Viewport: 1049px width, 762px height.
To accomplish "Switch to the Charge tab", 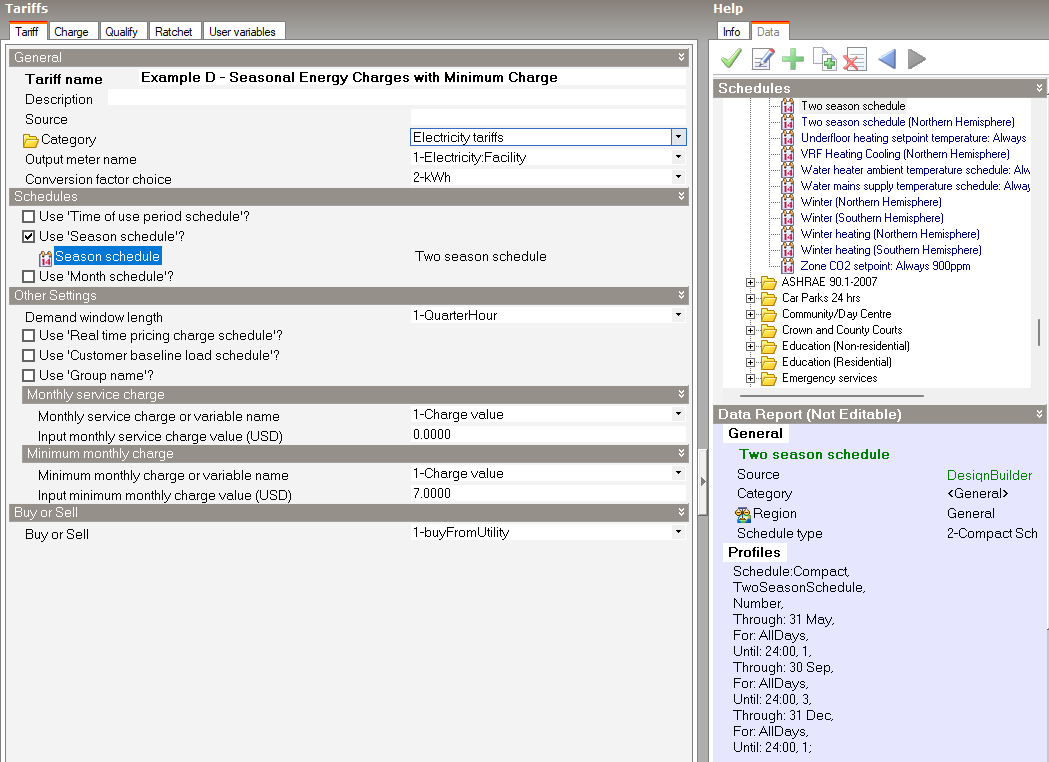I will pyautogui.click(x=71, y=32).
